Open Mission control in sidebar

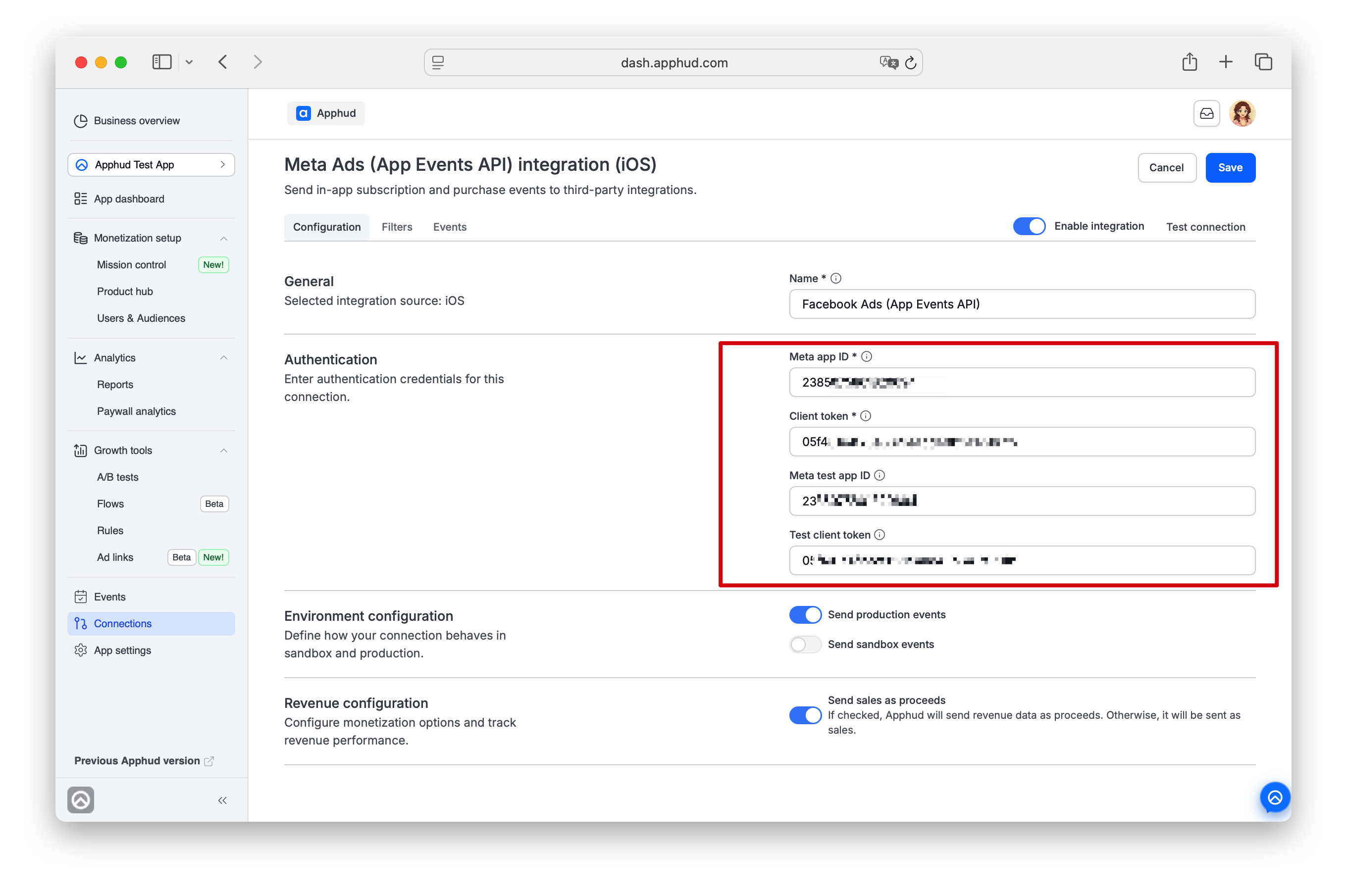pos(131,264)
